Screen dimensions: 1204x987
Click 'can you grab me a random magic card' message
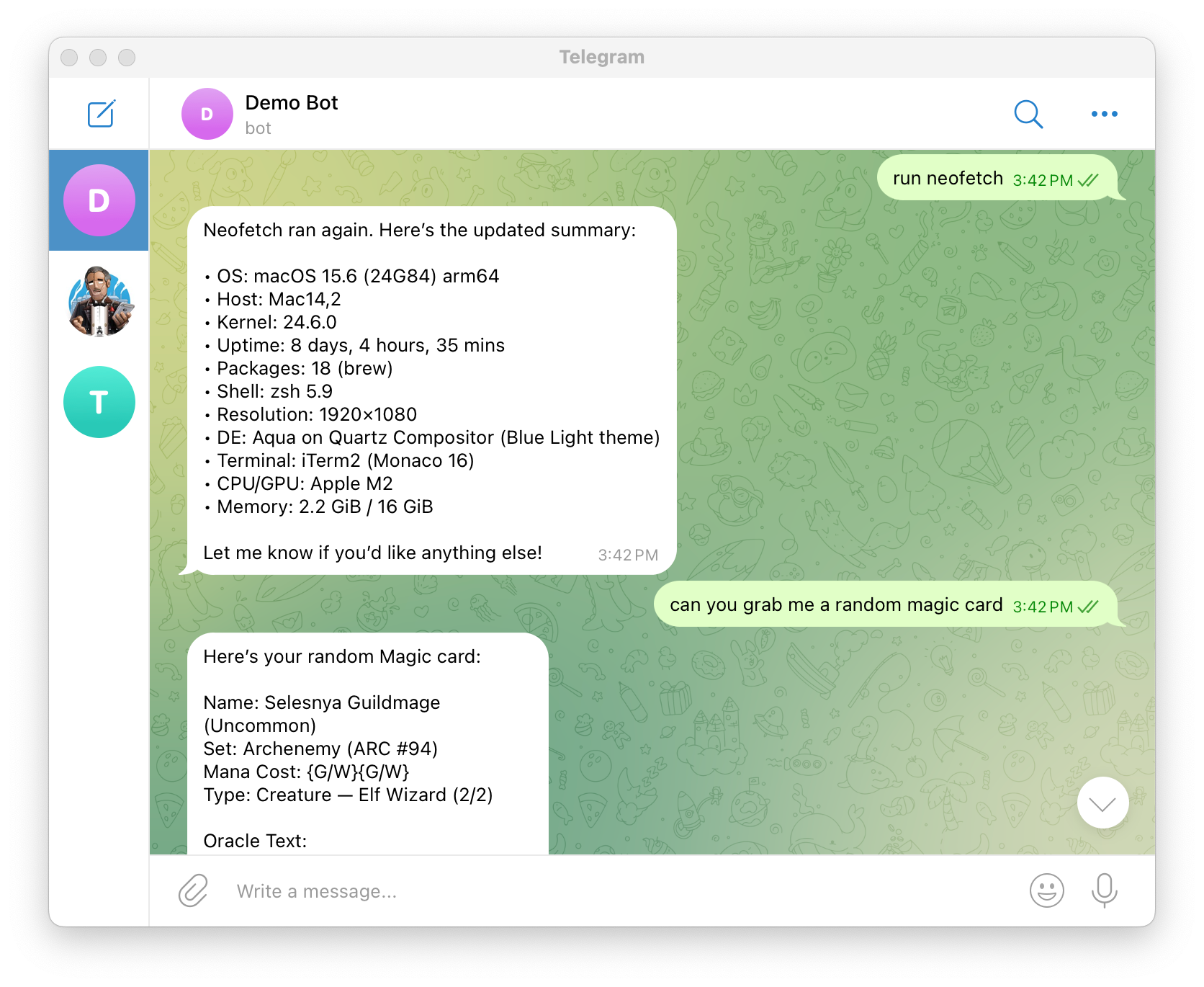[885, 604]
